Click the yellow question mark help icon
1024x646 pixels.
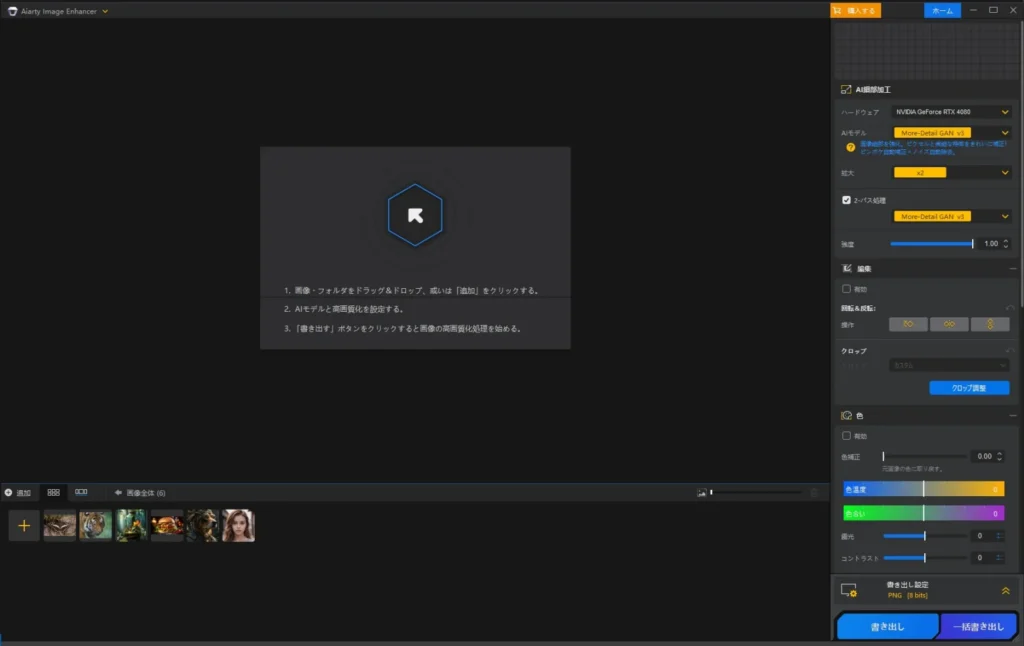850,148
